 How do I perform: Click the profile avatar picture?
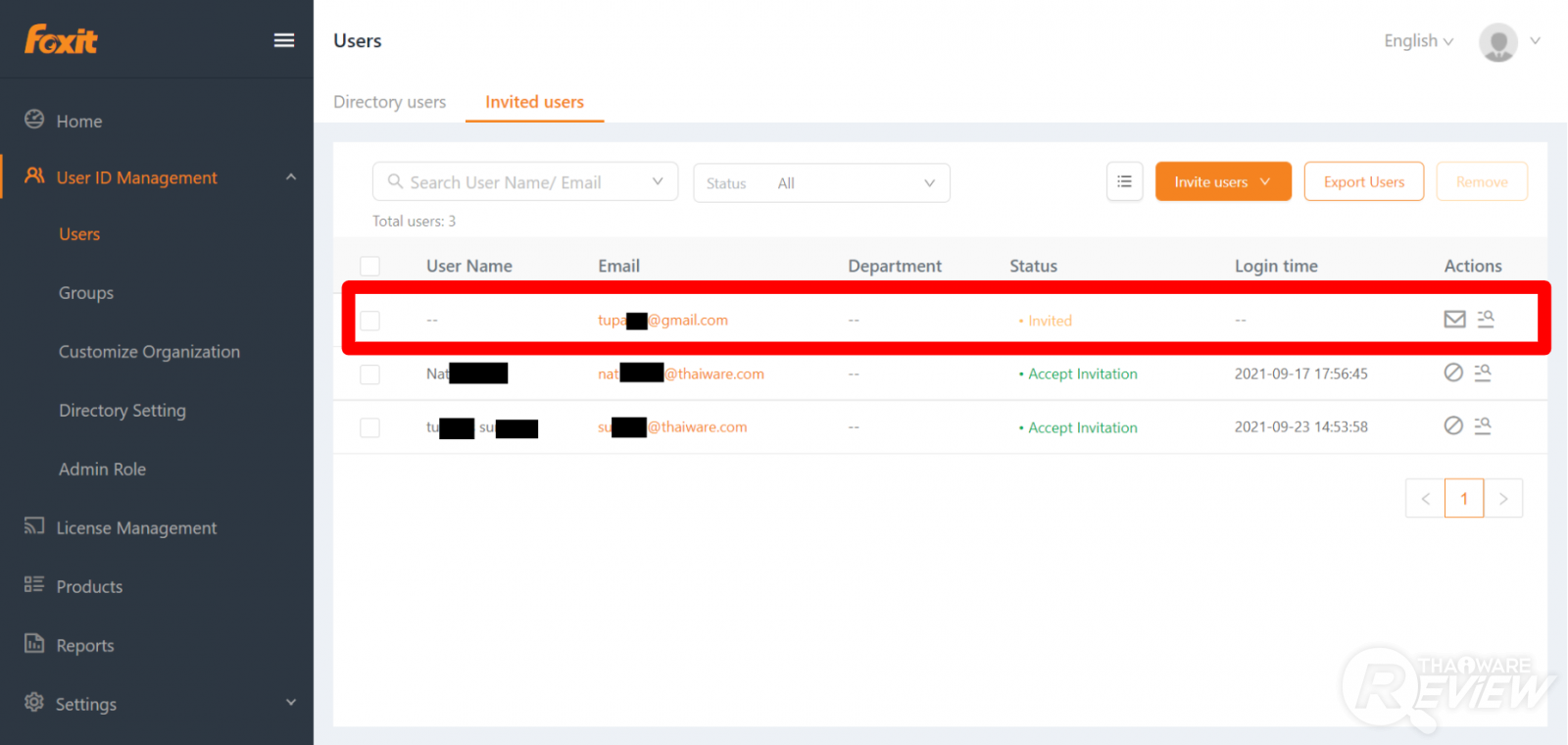click(1497, 41)
